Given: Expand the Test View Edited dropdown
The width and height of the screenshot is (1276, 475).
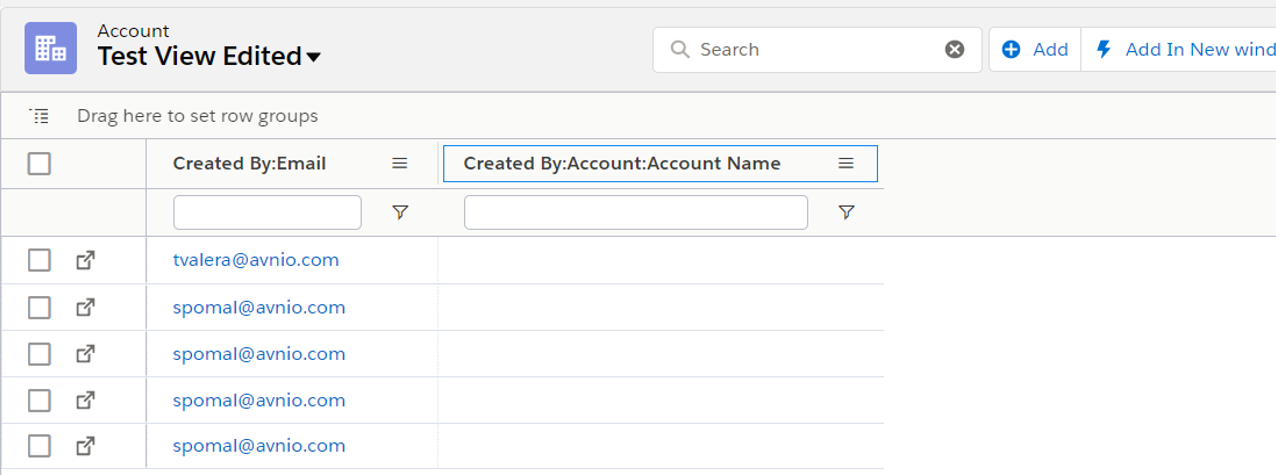Looking at the screenshot, I should click(x=313, y=58).
